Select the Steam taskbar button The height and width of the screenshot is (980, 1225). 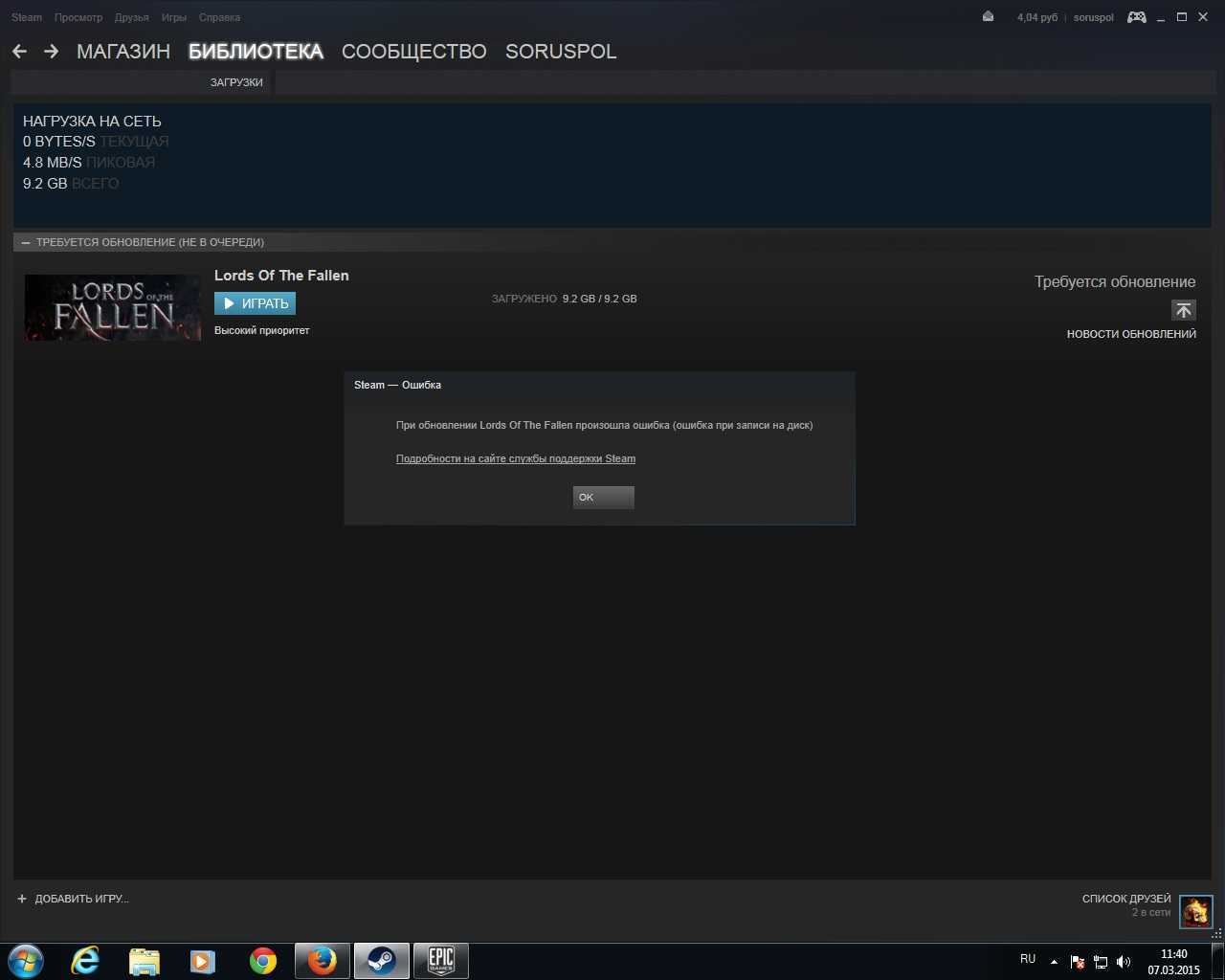(x=382, y=961)
